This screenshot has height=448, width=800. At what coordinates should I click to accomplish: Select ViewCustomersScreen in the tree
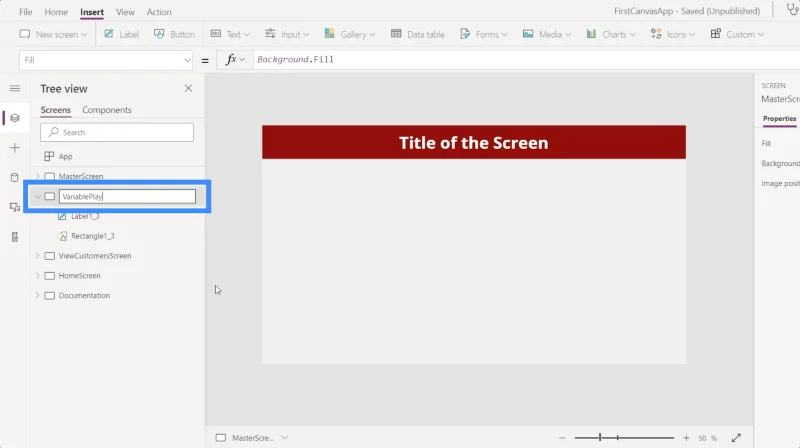point(95,256)
